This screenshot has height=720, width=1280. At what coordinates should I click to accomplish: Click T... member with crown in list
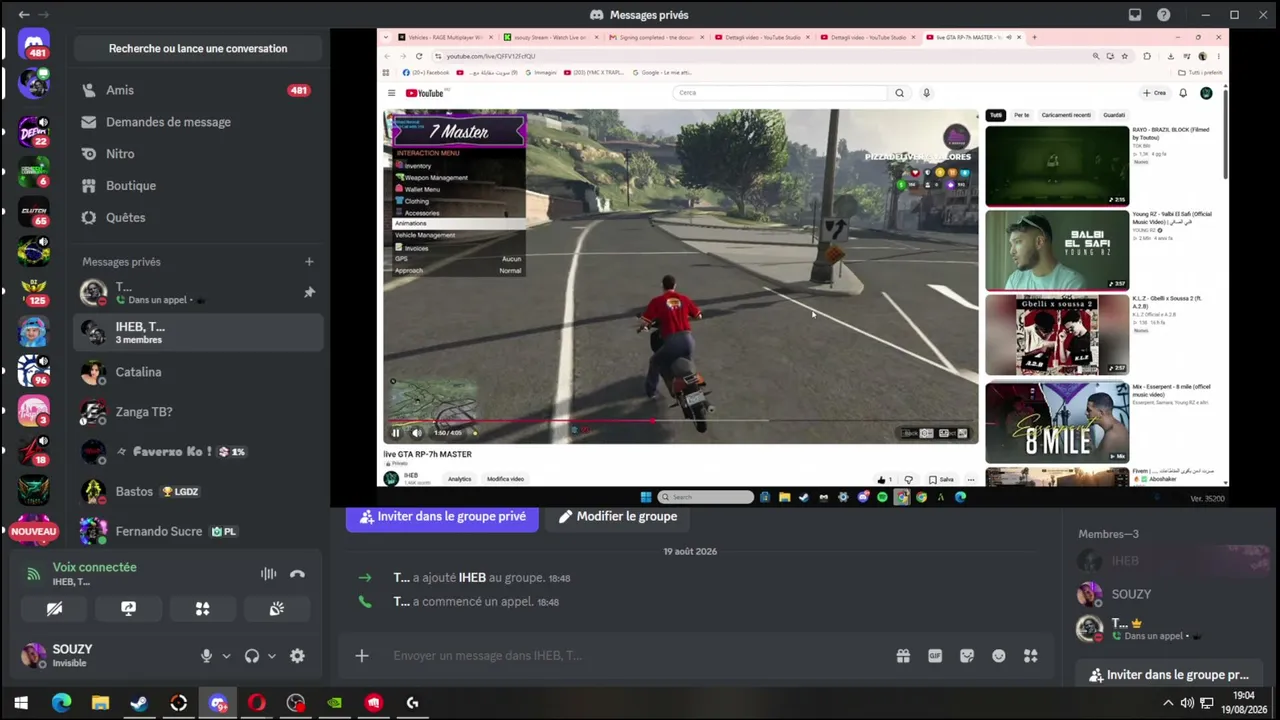pyautogui.click(x=1170, y=628)
